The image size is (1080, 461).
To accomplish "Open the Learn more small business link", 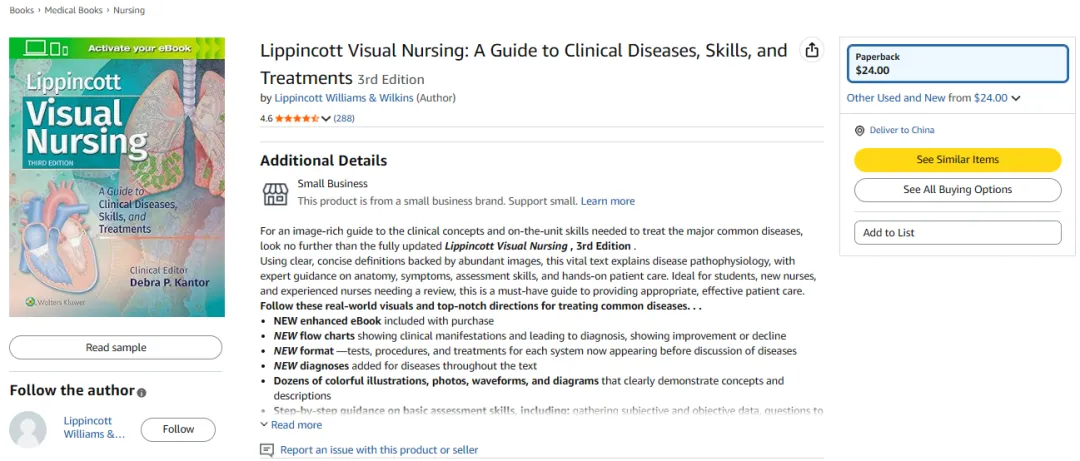I will (607, 201).
